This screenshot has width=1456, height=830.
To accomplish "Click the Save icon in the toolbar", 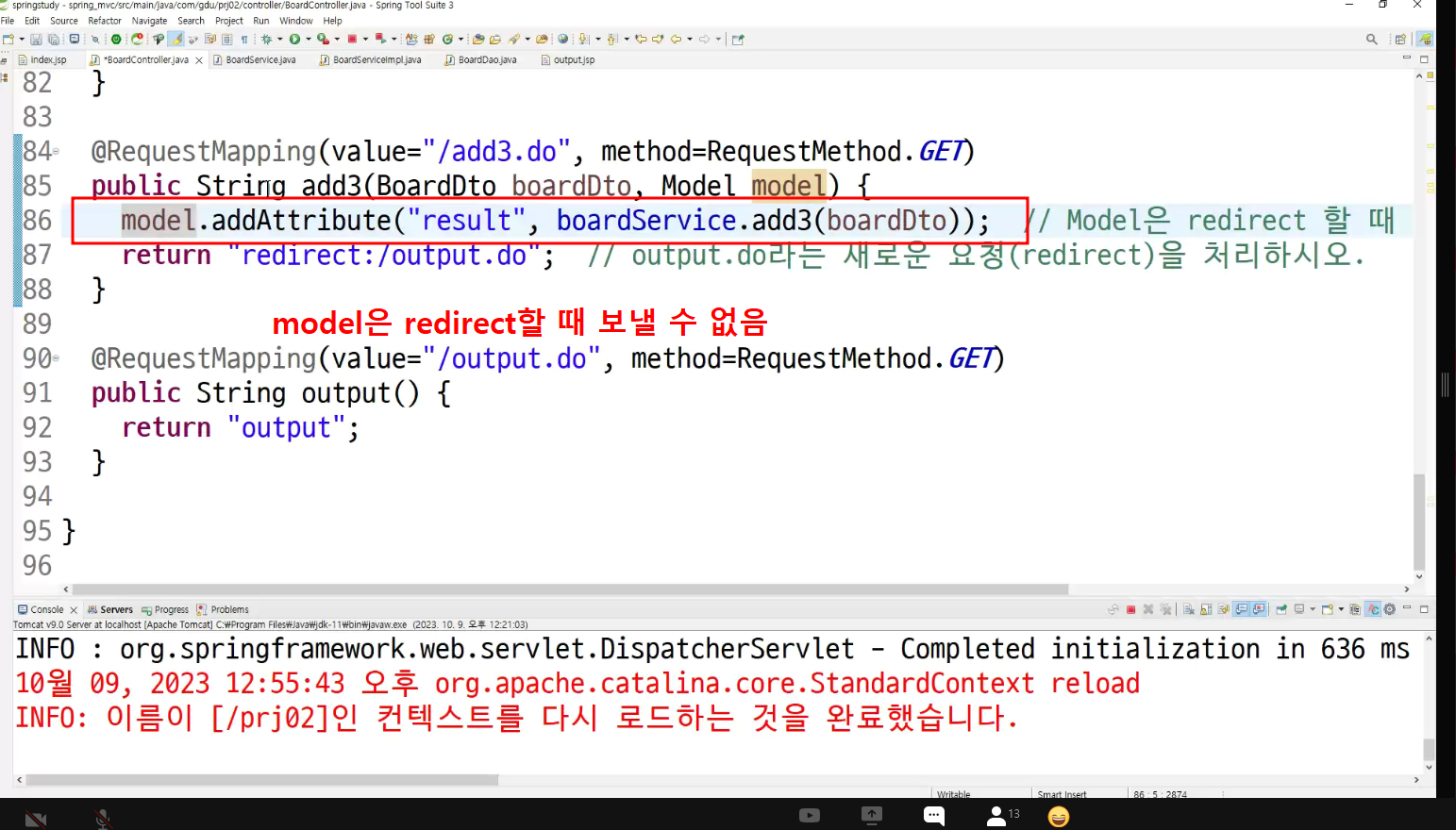I will pyautogui.click(x=36, y=39).
